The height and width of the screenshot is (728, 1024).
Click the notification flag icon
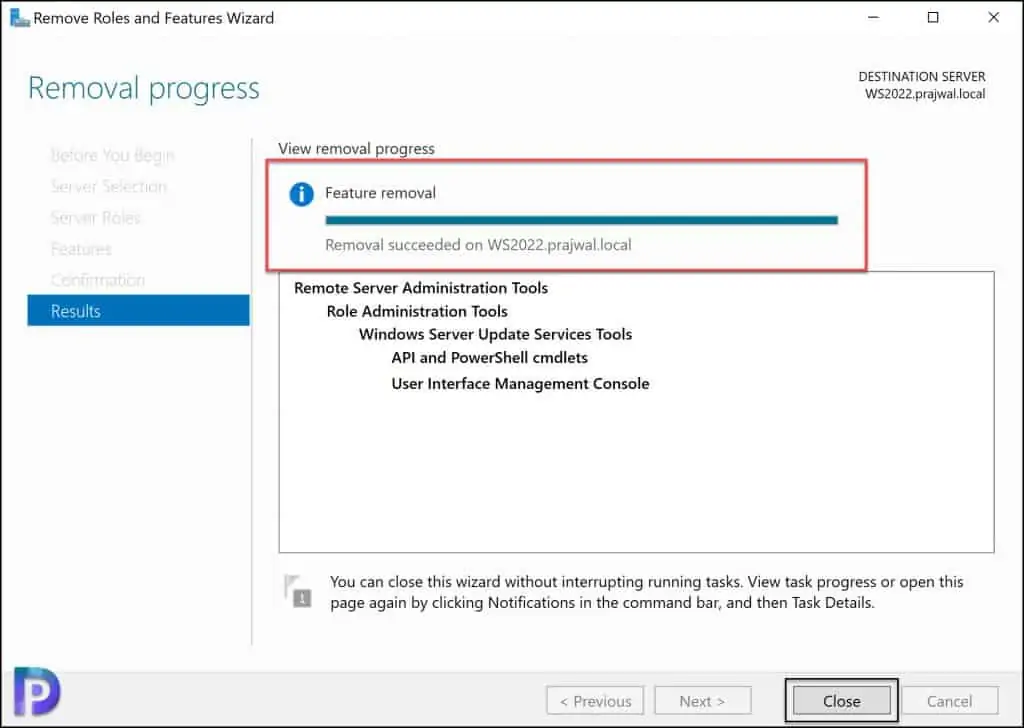point(298,590)
